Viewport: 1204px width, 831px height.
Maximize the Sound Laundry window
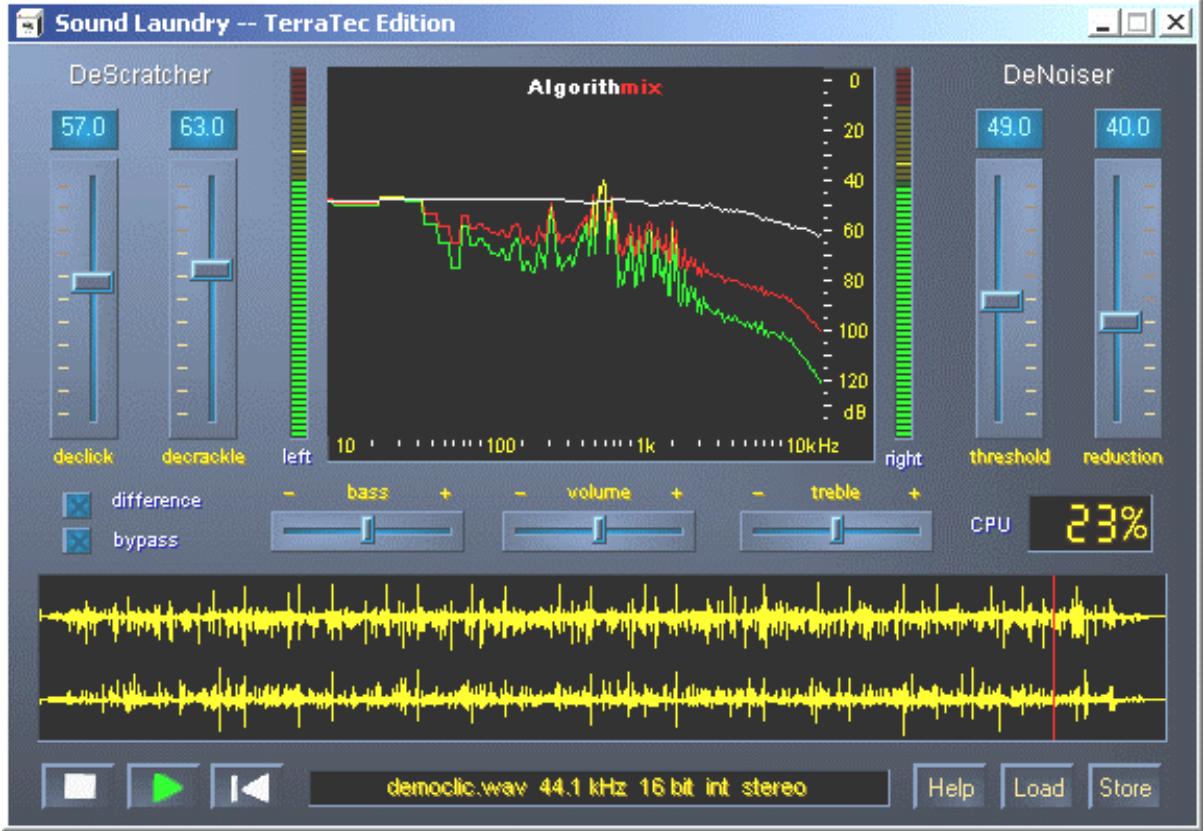click(x=1138, y=22)
